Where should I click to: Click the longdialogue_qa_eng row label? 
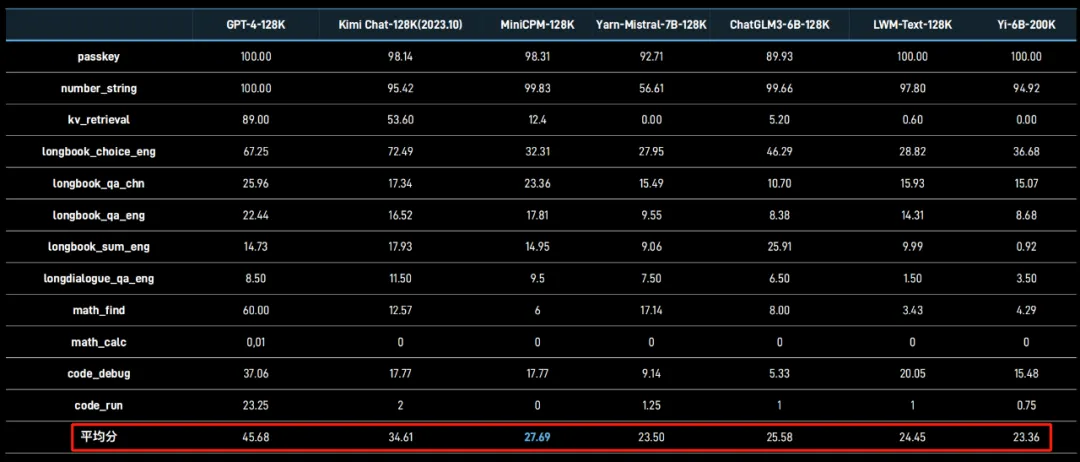click(x=98, y=278)
